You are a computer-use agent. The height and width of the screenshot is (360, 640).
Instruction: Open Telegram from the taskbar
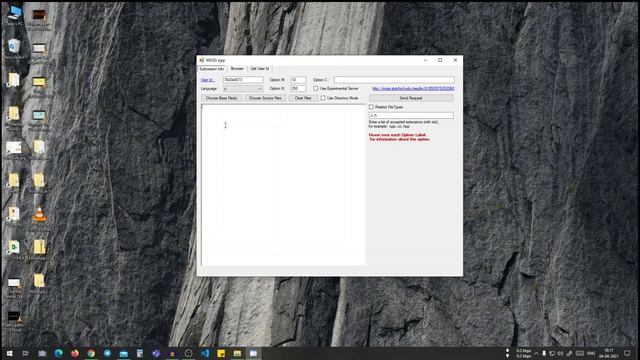pos(107,353)
